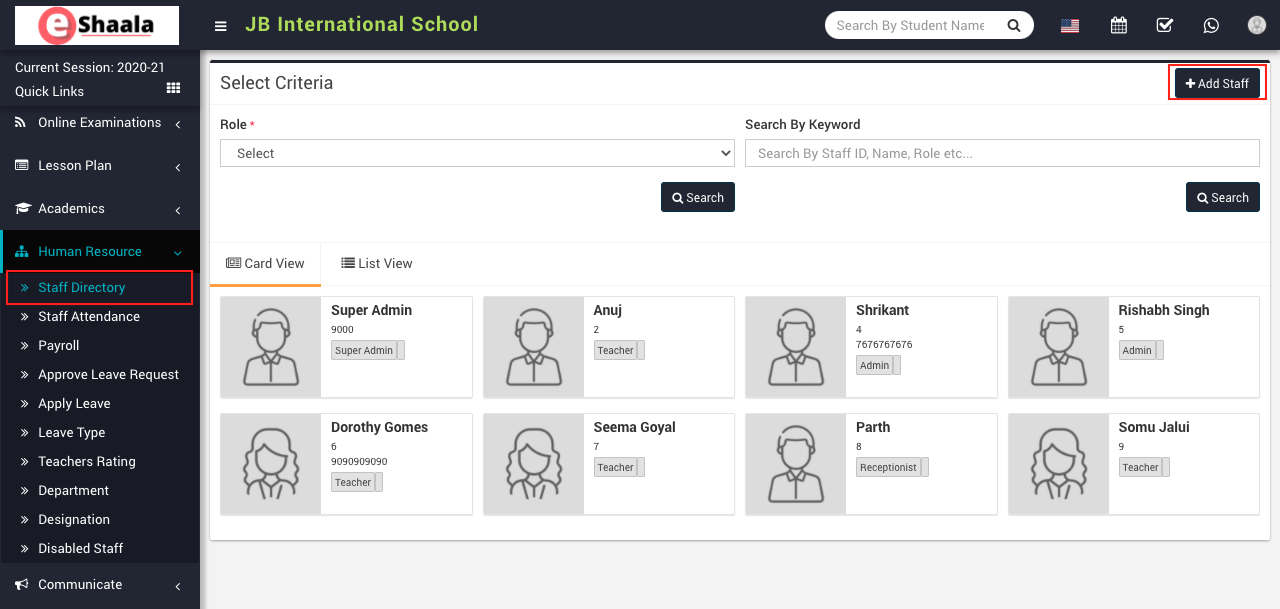Viewport: 1280px width, 609px height.
Task: Click the US flag language icon
Action: click(x=1070, y=26)
